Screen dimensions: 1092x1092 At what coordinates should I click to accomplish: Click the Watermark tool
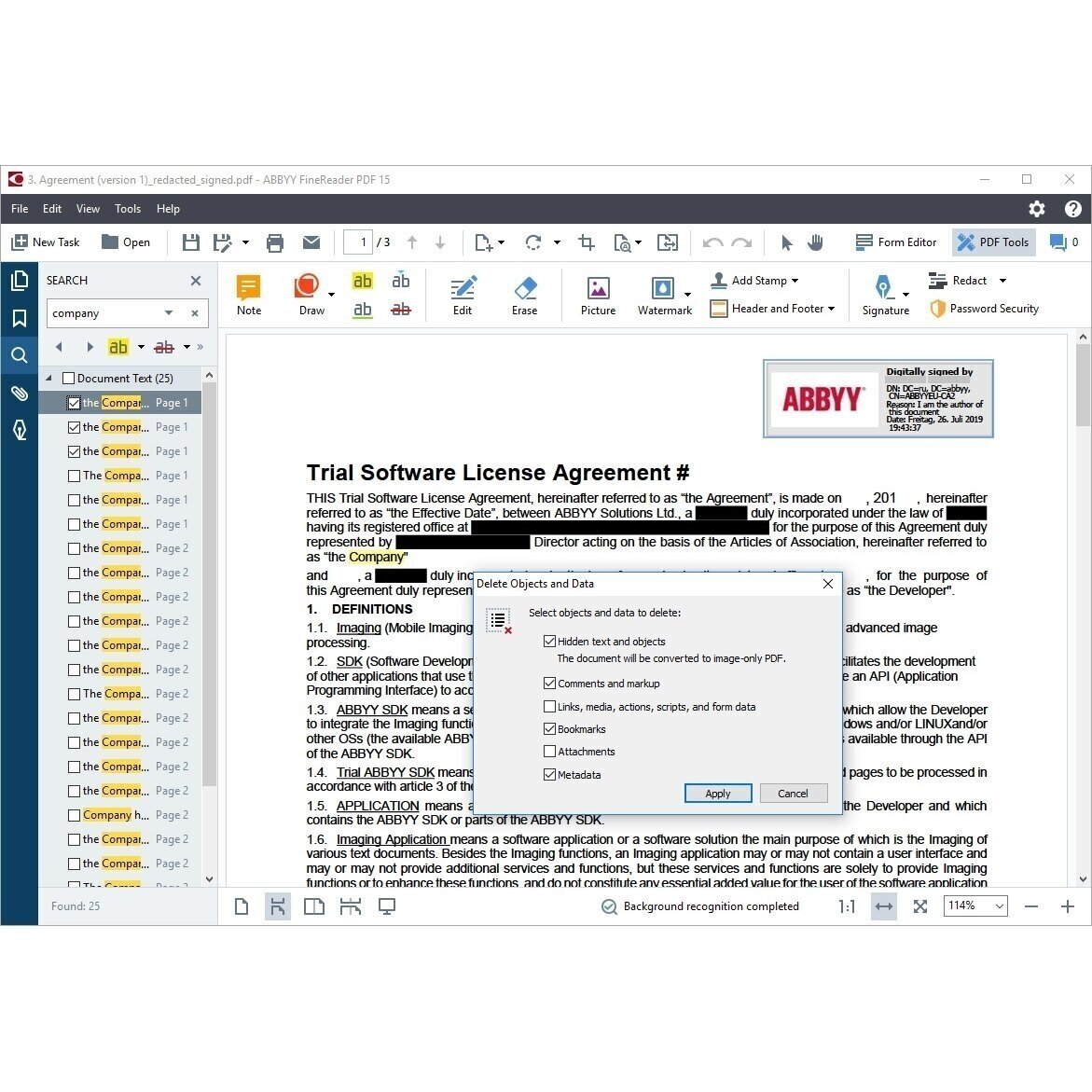coord(664,296)
